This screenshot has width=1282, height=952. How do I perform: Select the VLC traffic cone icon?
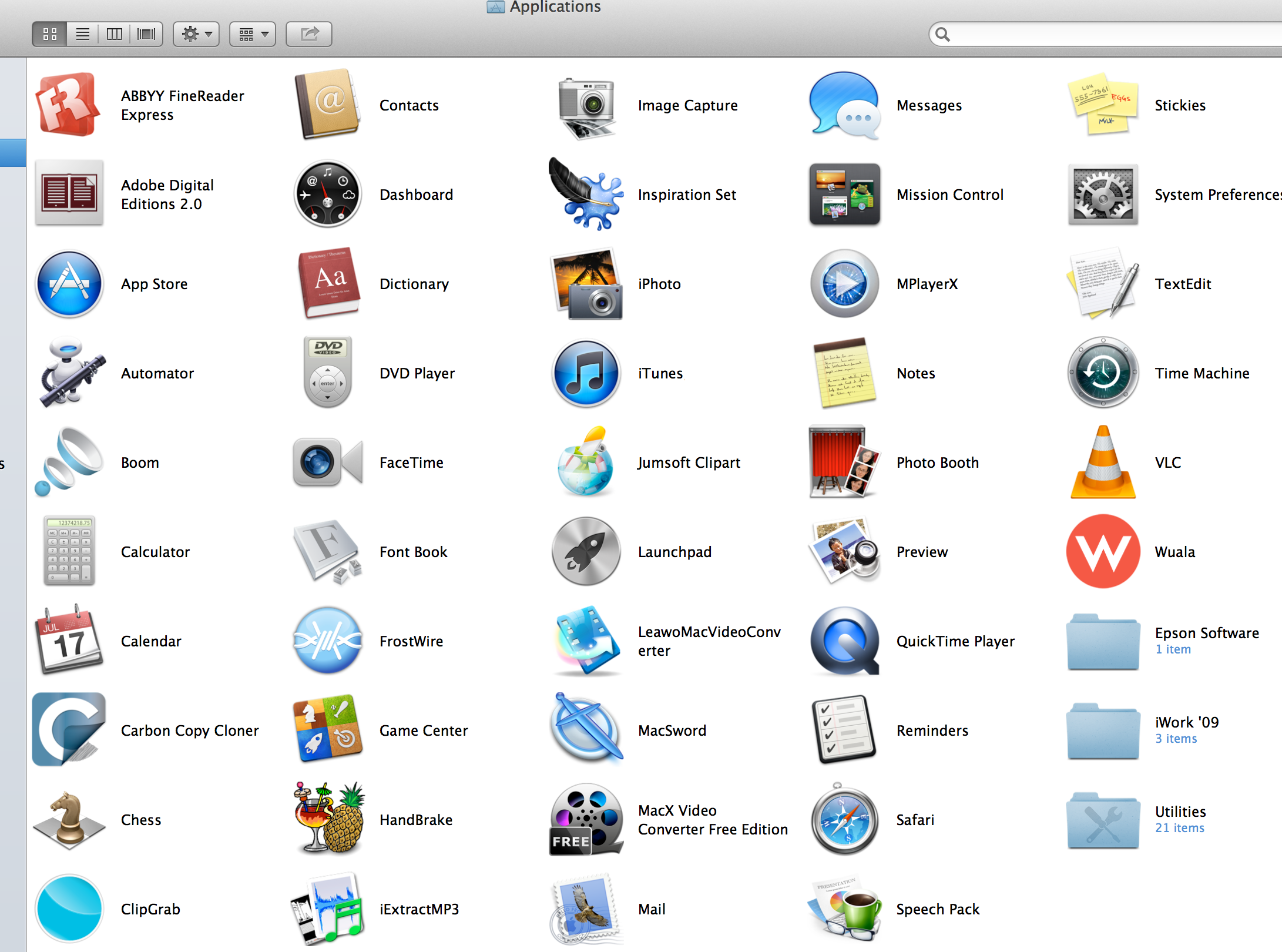click(x=1103, y=462)
